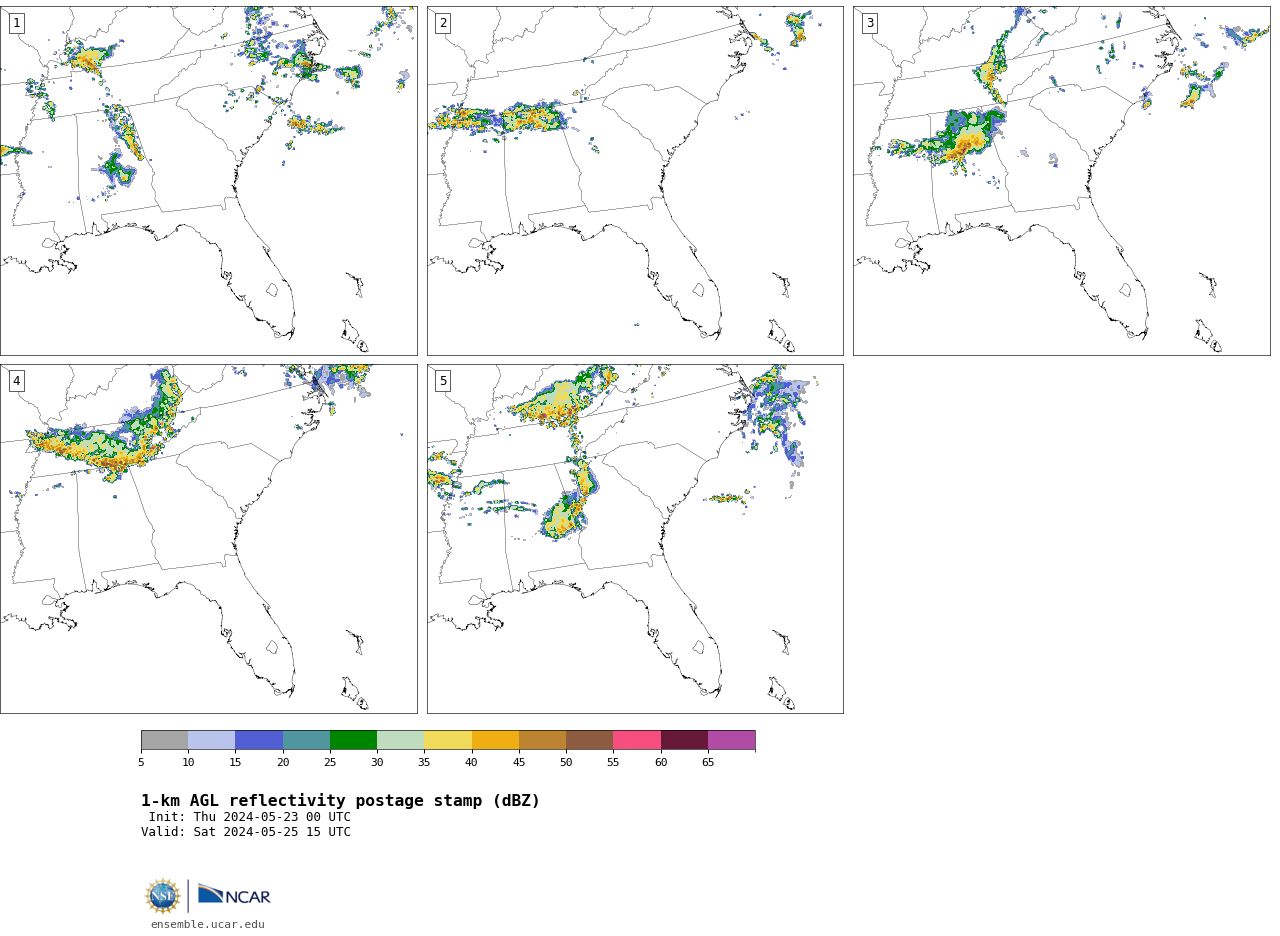Click the NCAR logo

(x=234, y=894)
